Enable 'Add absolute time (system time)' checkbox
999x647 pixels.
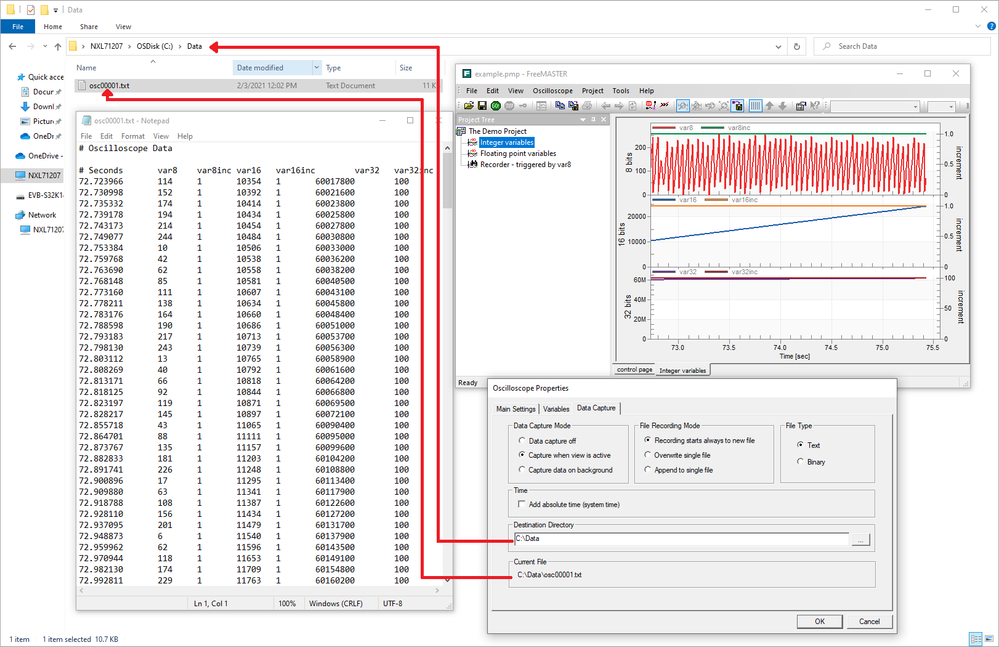pyautogui.click(x=522, y=504)
